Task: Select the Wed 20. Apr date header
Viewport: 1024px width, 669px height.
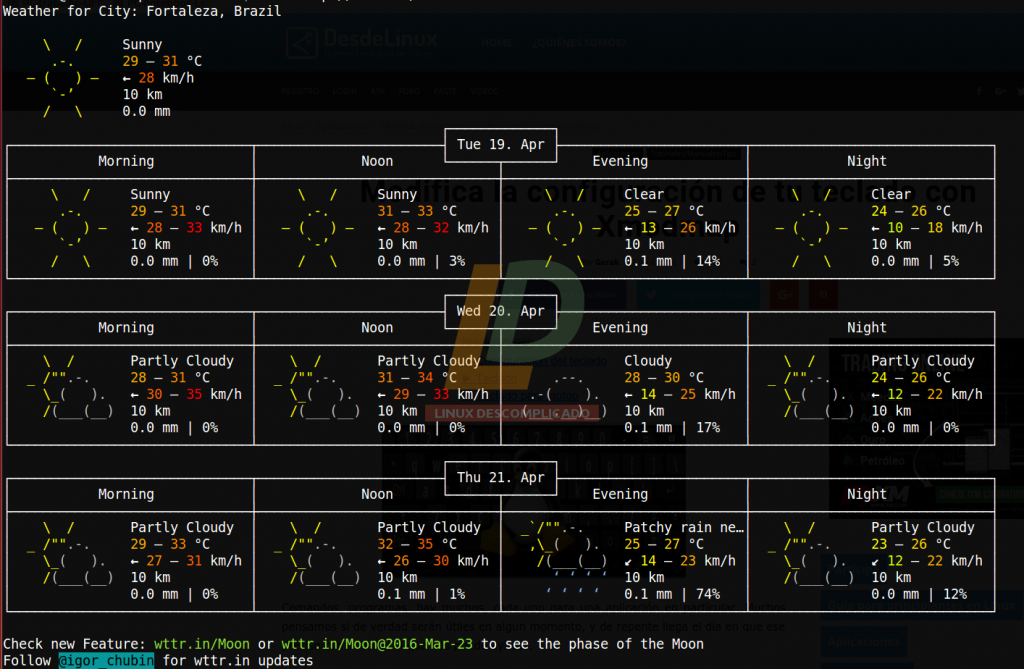Action: 500,311
